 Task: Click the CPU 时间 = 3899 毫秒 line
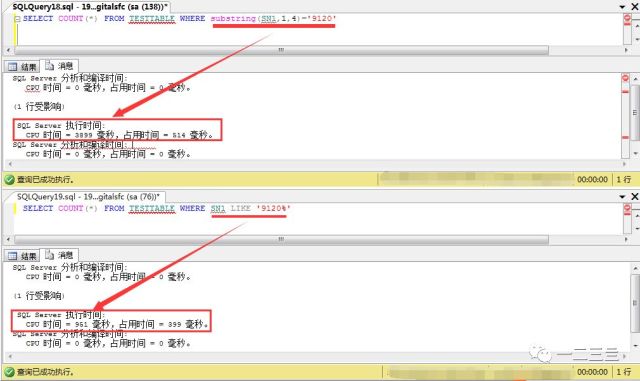coord(120,135)
